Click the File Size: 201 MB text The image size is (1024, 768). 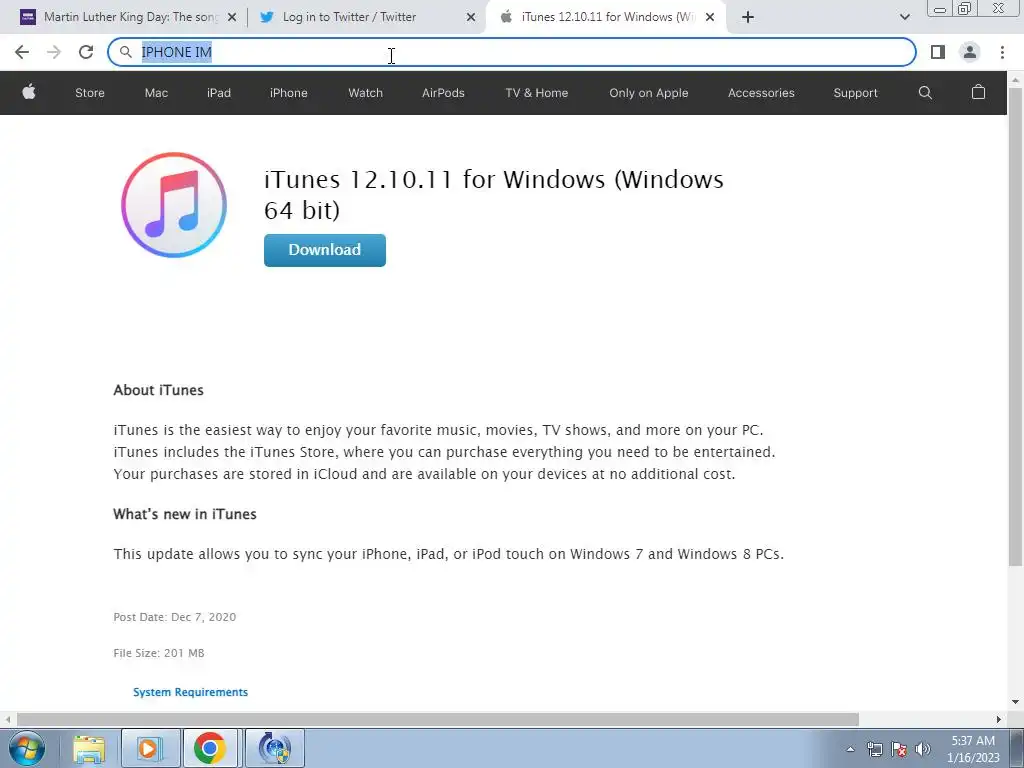point(159,653)
